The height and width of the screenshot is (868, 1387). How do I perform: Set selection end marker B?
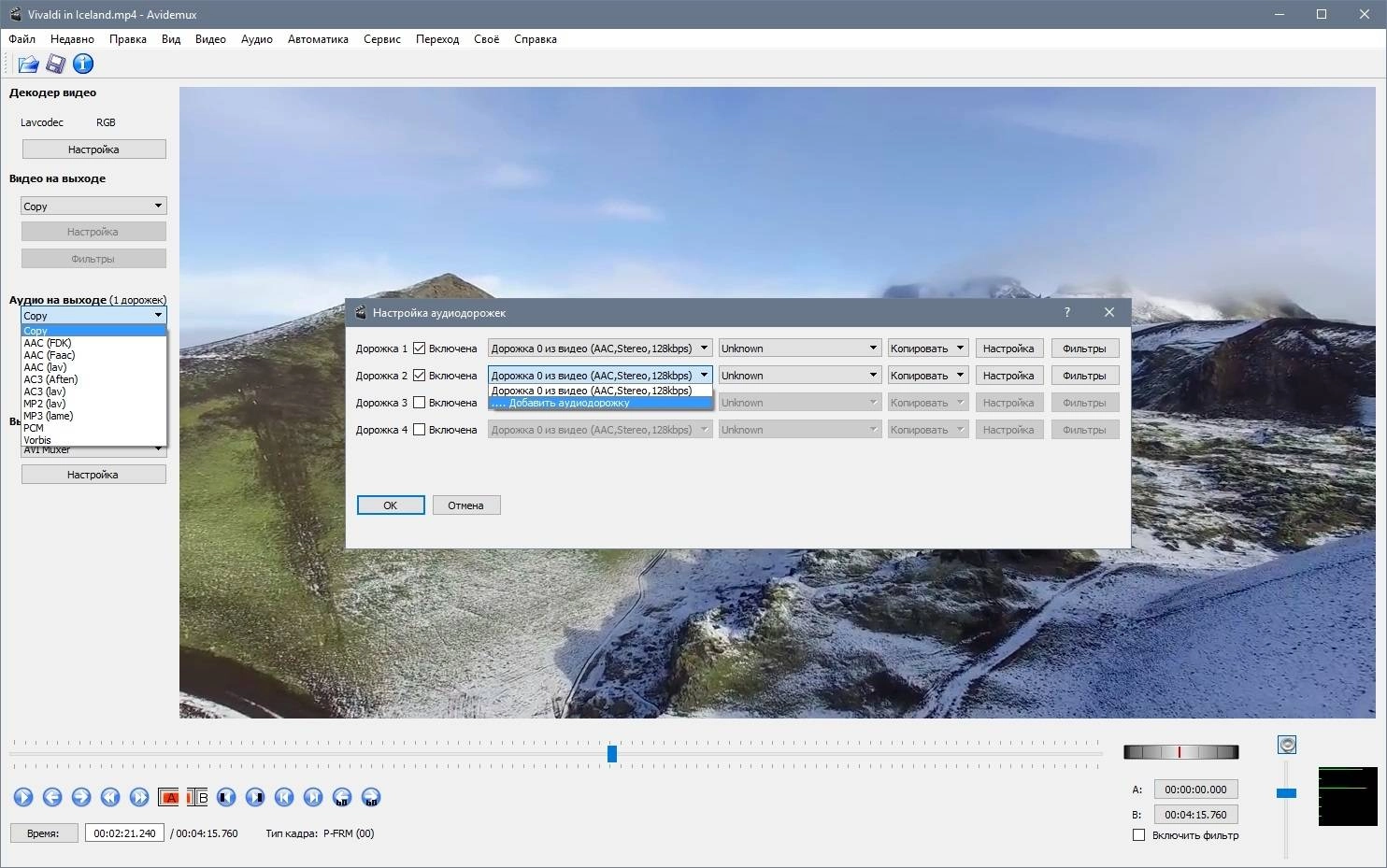coord(197,797)
